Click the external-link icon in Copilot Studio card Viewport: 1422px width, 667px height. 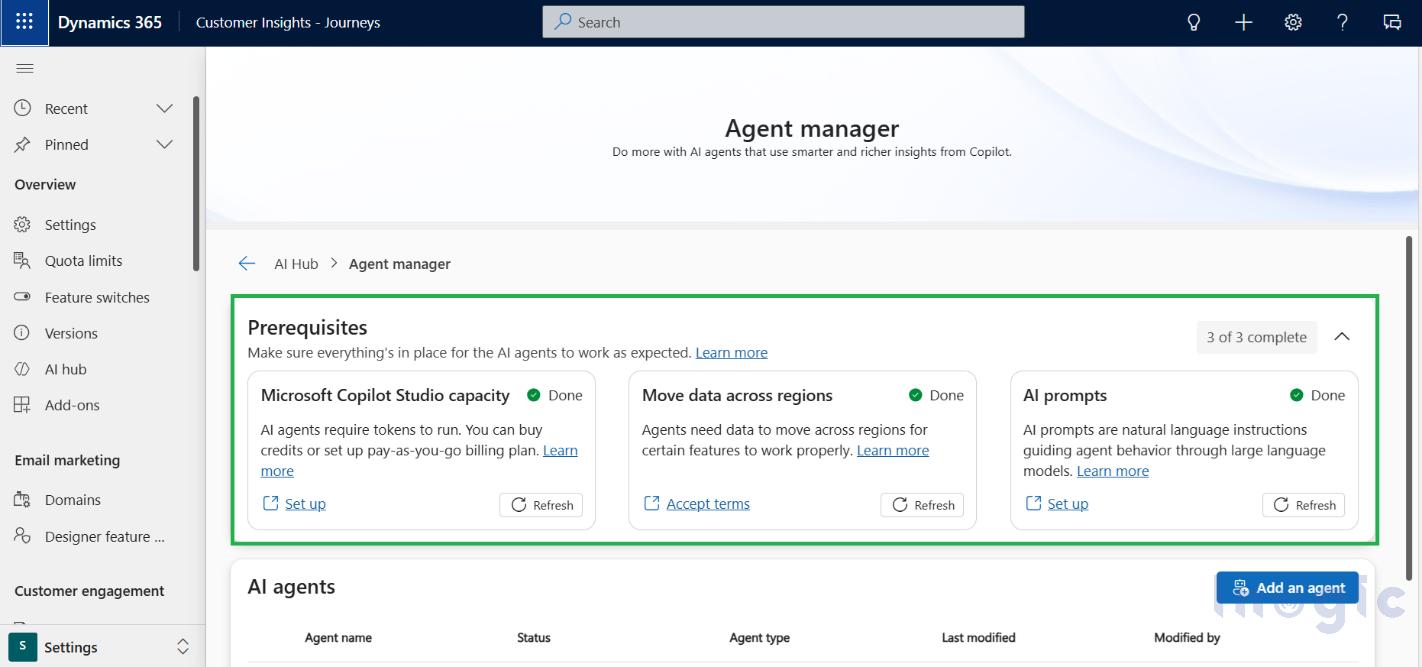coord(270,503)
